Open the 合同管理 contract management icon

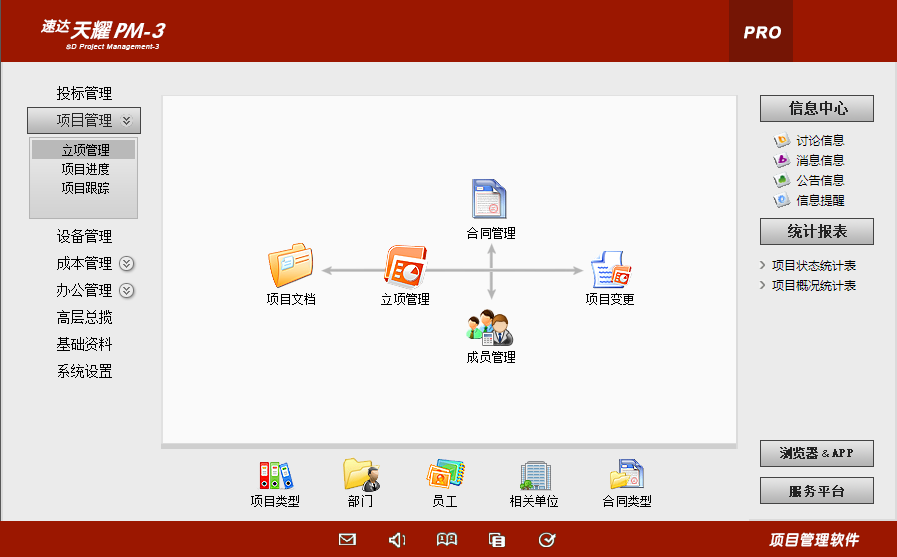click(490, 199)
